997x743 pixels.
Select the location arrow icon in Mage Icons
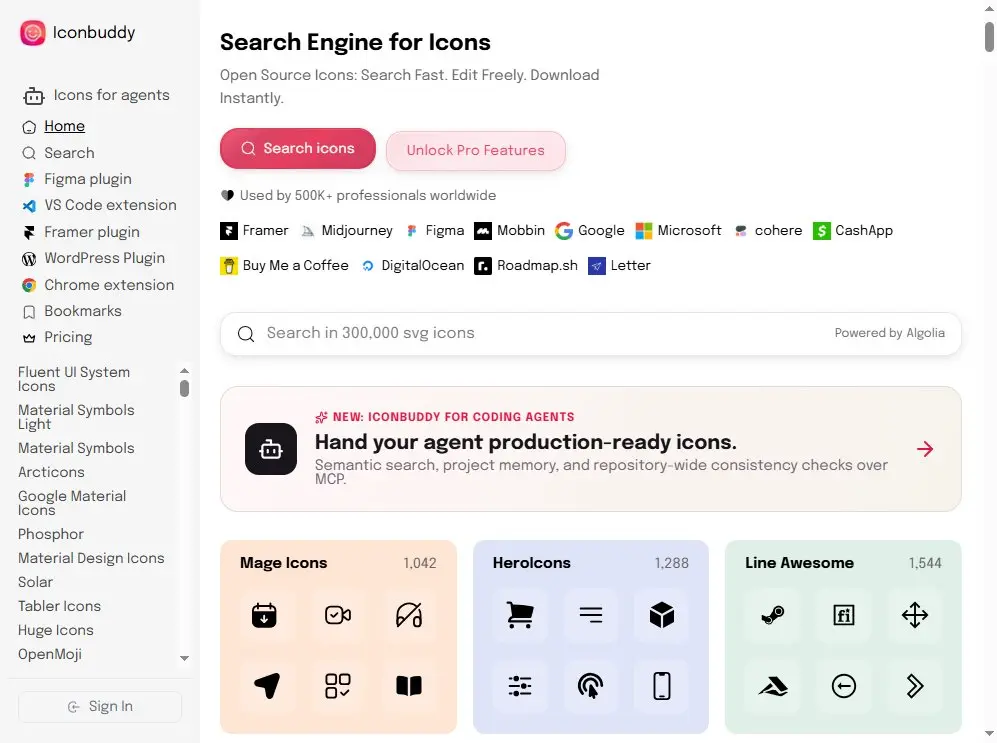tap(267, 686)
